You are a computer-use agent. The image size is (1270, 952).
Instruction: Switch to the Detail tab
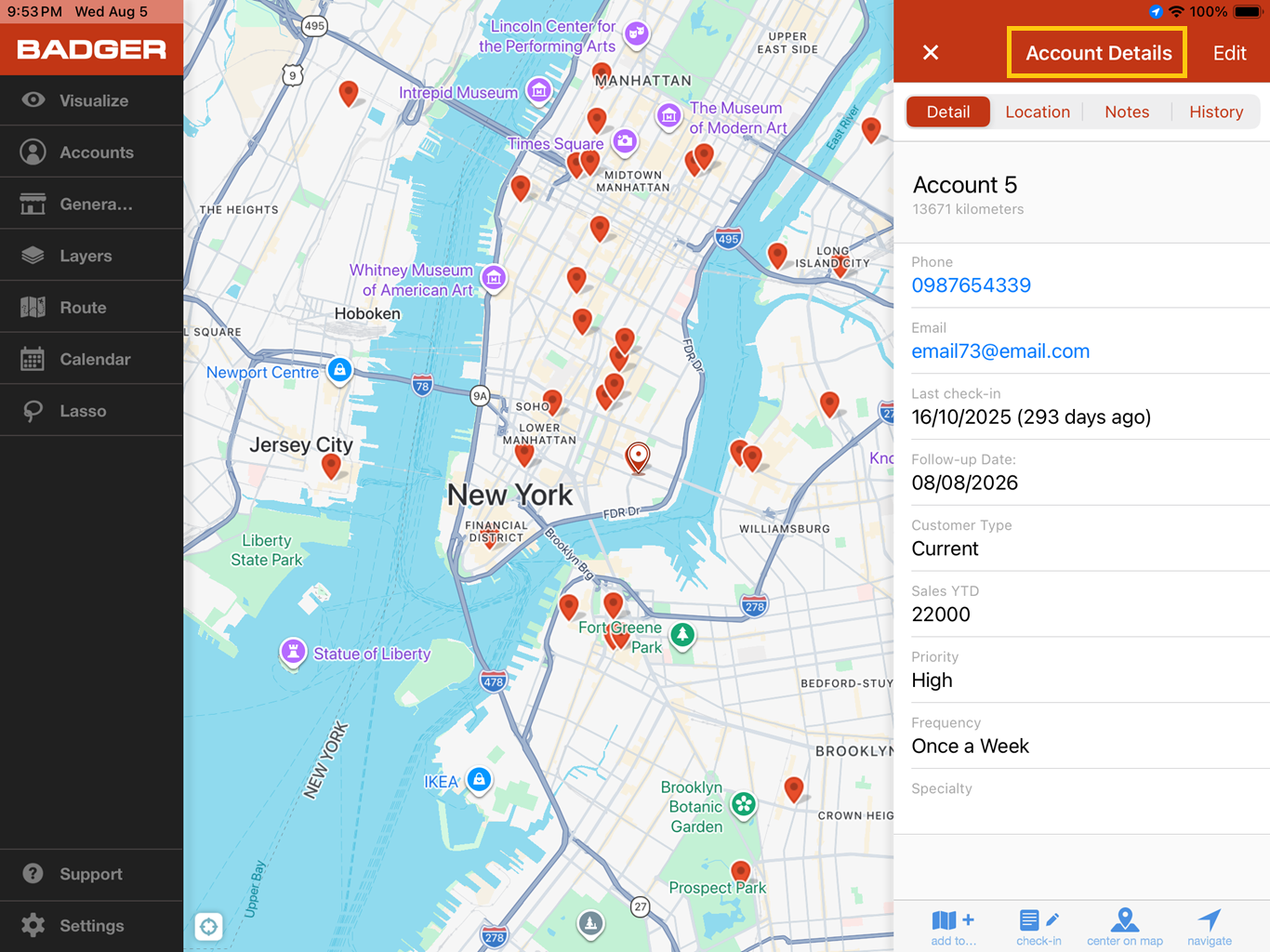(x=948, y=112)
